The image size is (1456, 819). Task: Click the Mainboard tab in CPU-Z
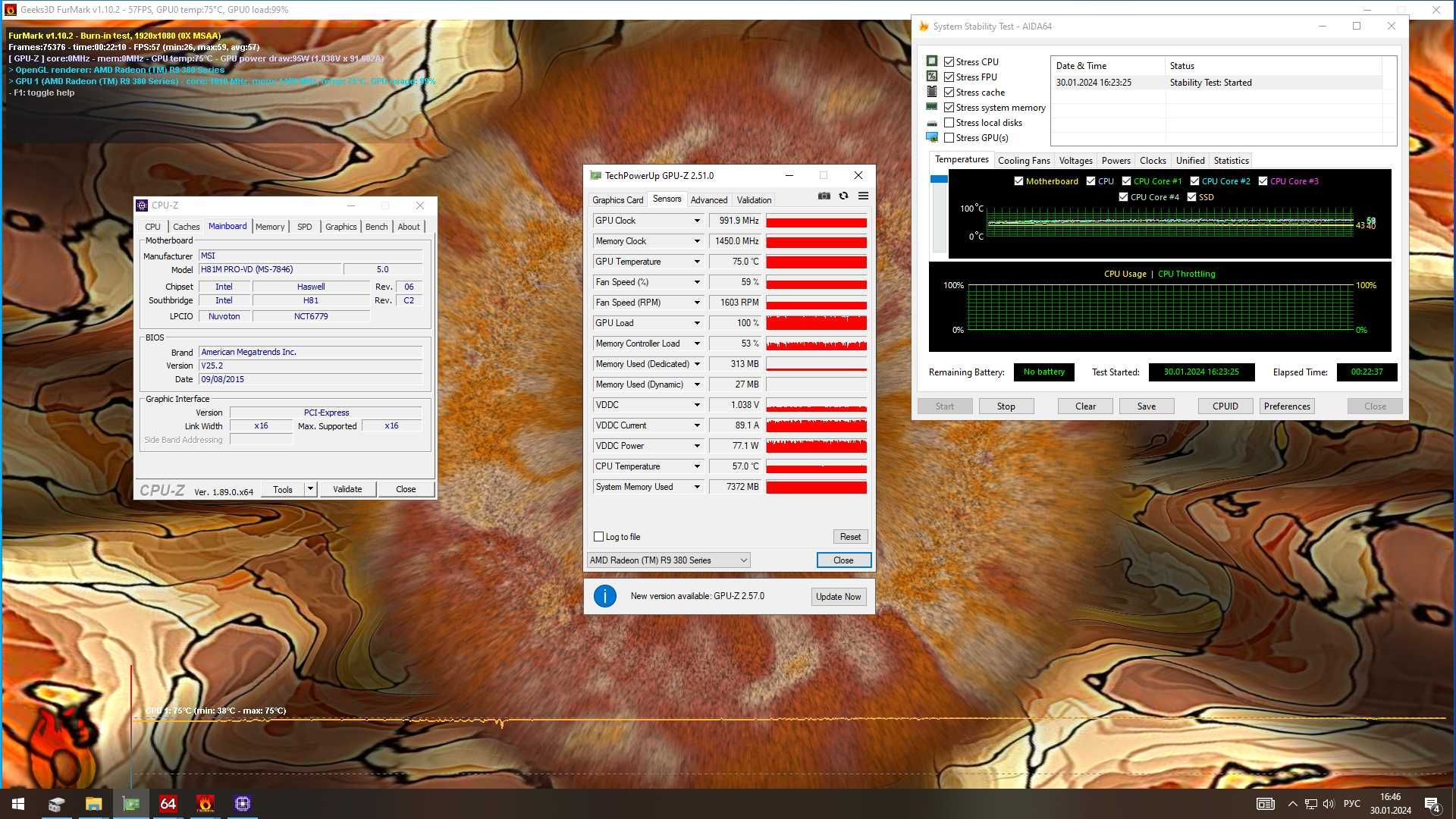tap(225, 225)
